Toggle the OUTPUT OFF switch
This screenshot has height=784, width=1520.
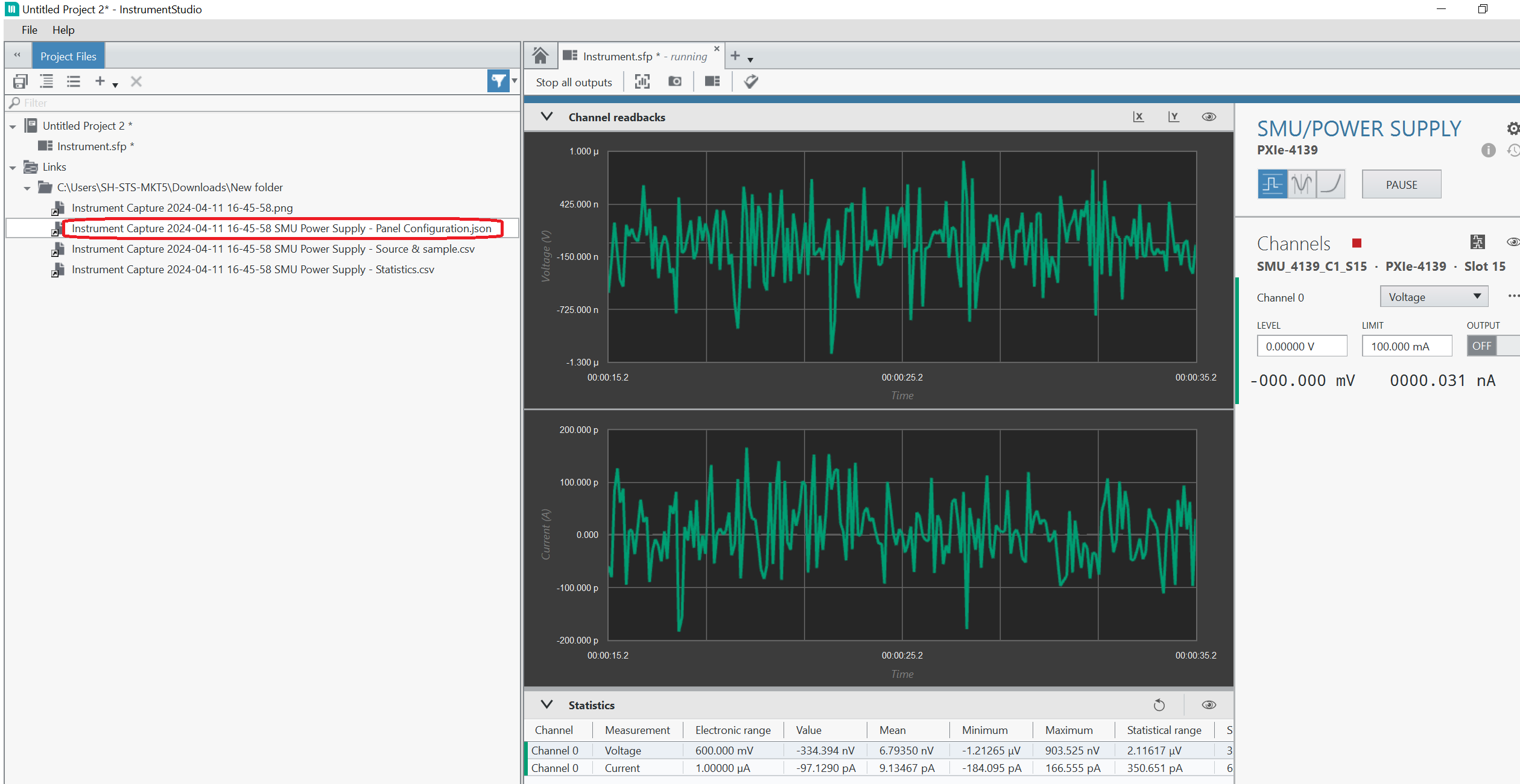[x=1492, y=346]
